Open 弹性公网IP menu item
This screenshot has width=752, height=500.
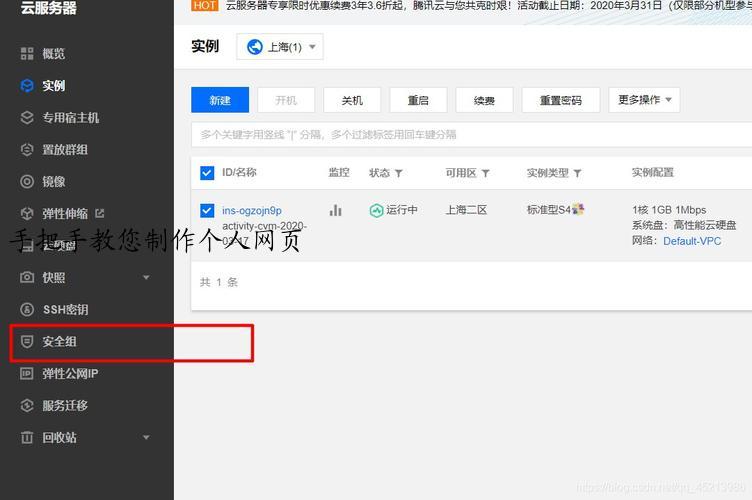pos(70,373)
